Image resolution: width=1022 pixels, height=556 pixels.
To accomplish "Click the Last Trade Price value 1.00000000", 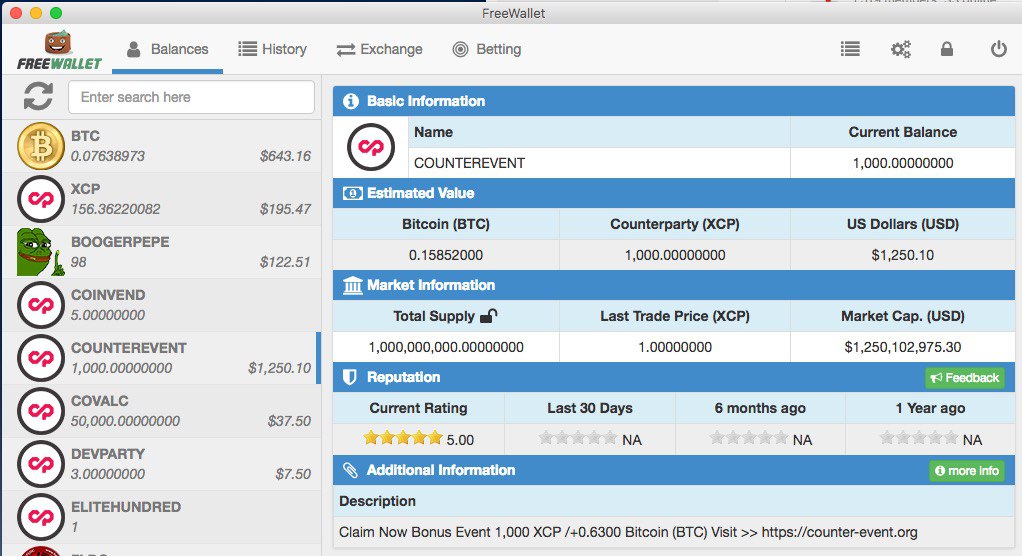I will (x=675, y=347).
